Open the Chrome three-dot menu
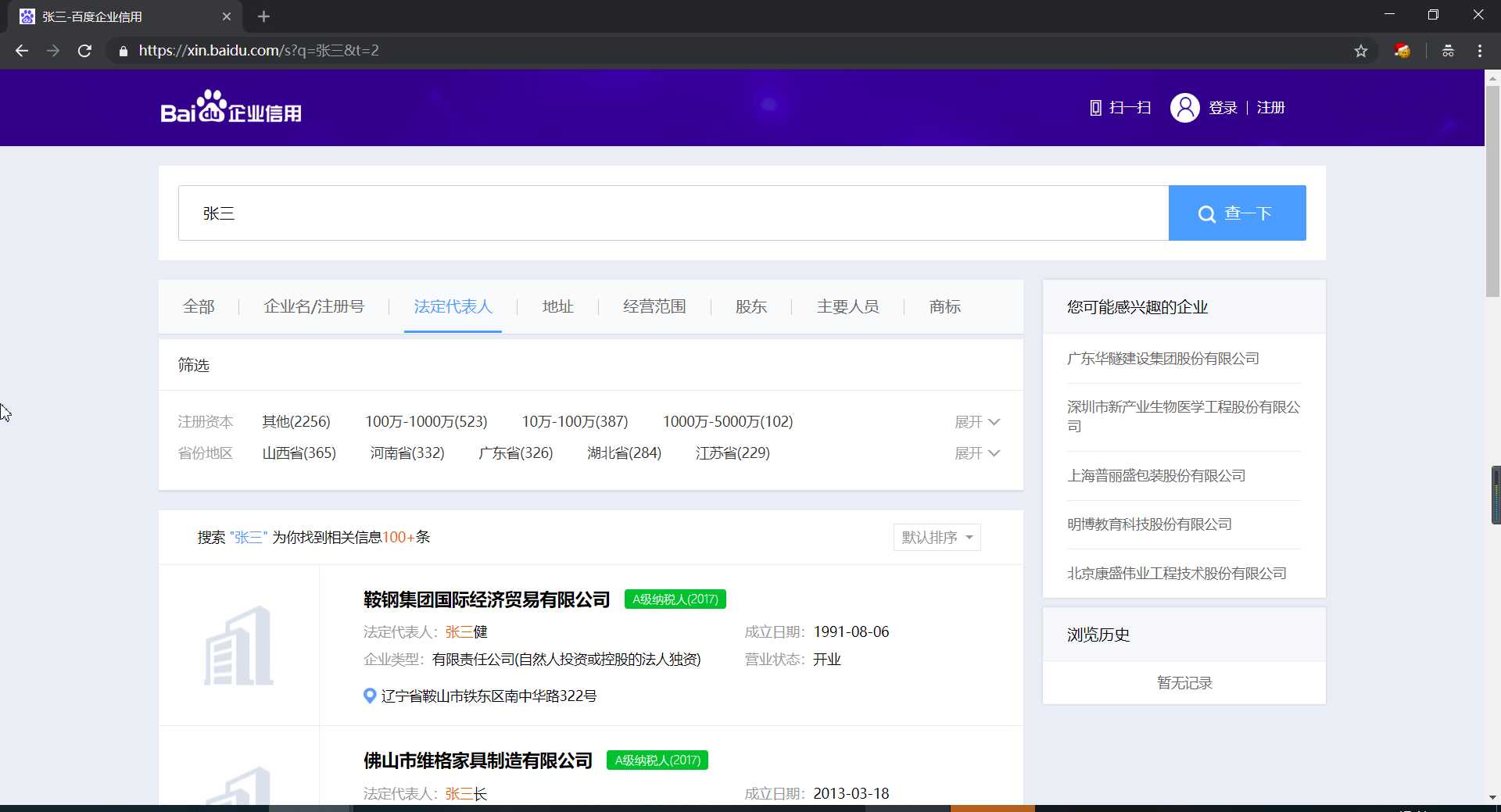This screenshot has height=812, width=1501. tap(1479, 51)
